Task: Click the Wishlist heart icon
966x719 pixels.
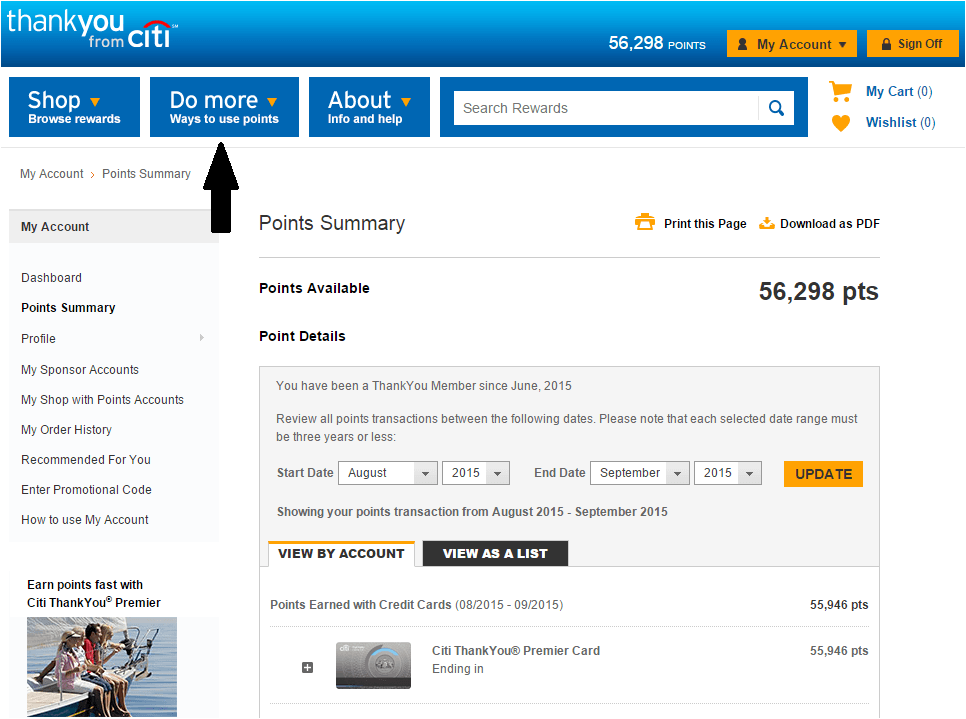Action: [x=841, y=123]
